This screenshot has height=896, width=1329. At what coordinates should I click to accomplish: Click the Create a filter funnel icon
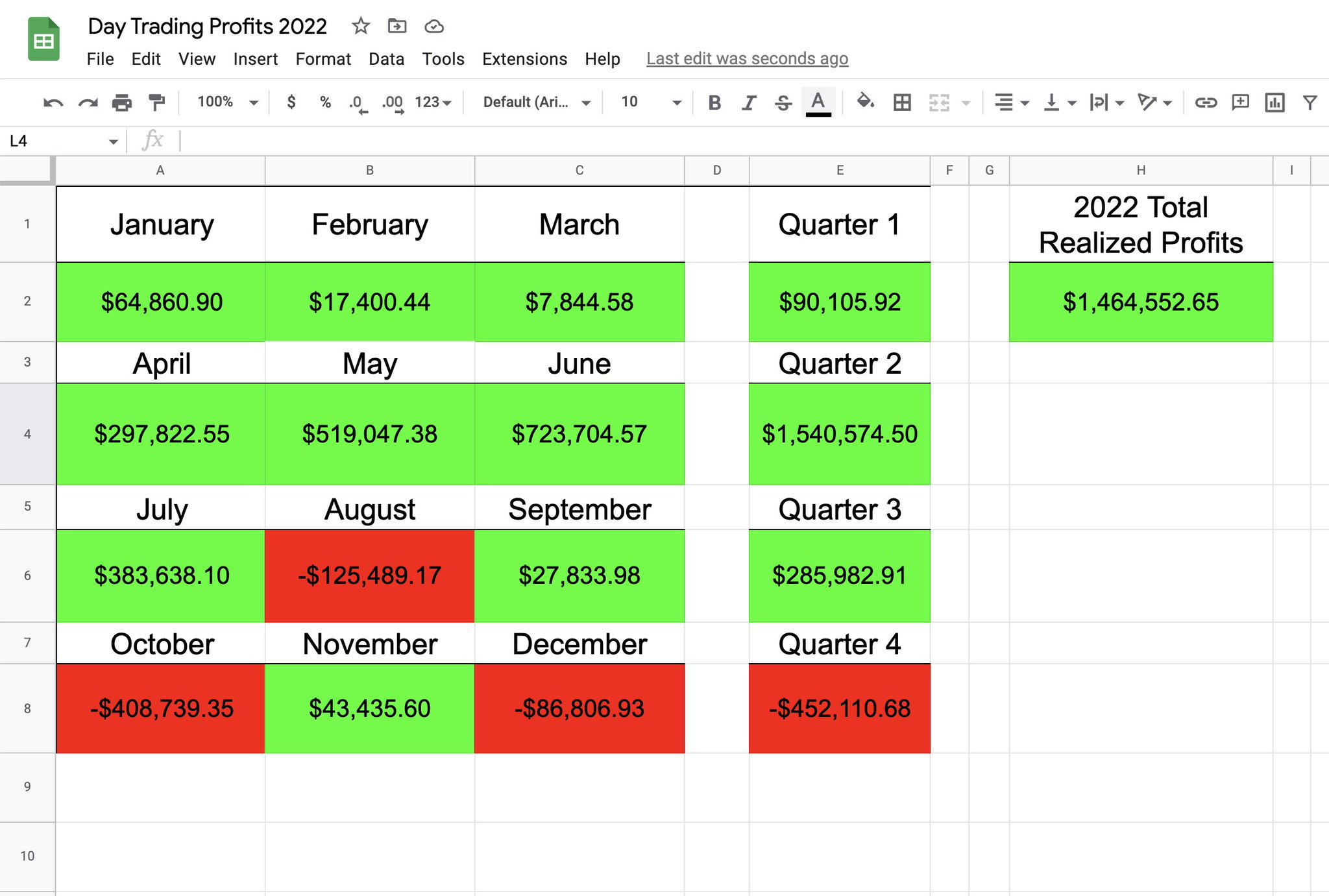point(1310,103)
